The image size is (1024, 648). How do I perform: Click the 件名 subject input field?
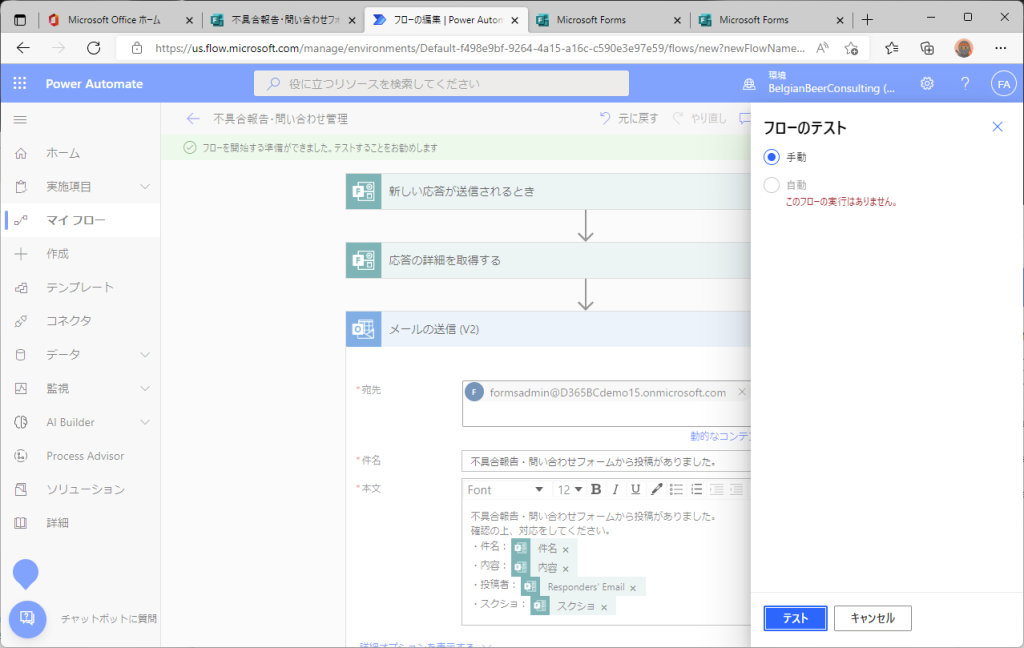pos(606,461)
